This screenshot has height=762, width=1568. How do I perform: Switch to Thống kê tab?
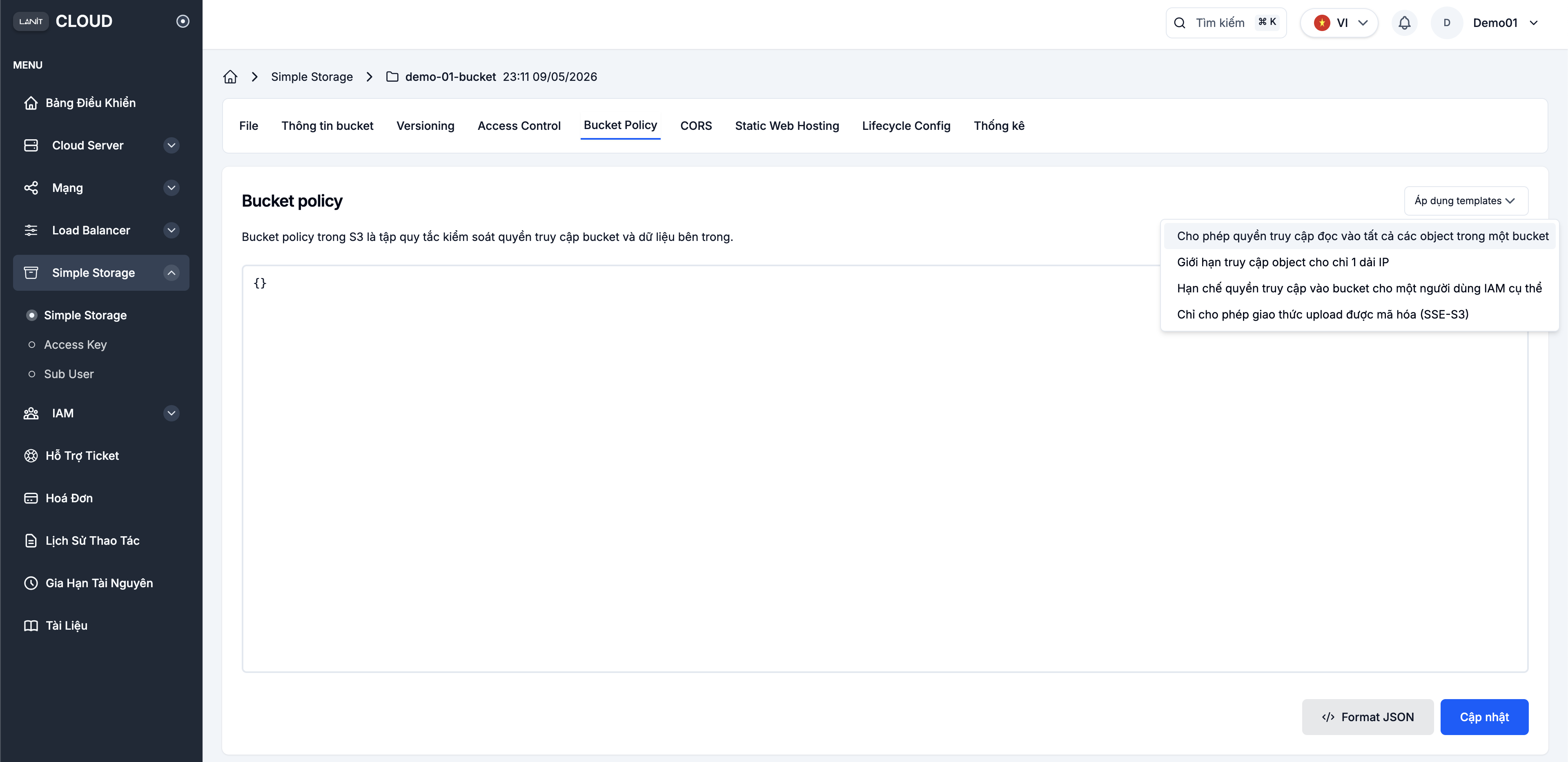click(x=999, y=126)
